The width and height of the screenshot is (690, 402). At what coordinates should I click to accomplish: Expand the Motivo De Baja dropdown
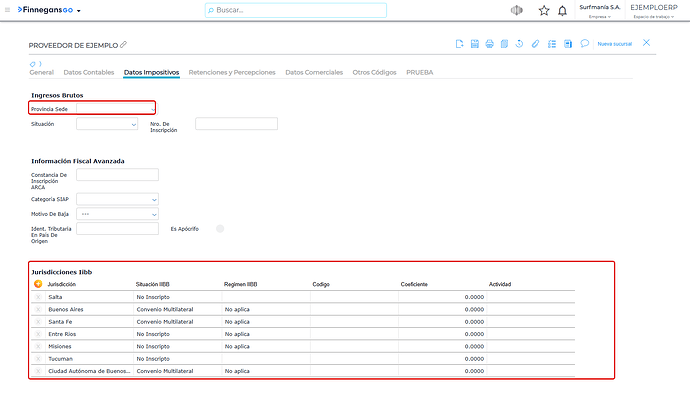pyautogui.click(x=154, y=215)
